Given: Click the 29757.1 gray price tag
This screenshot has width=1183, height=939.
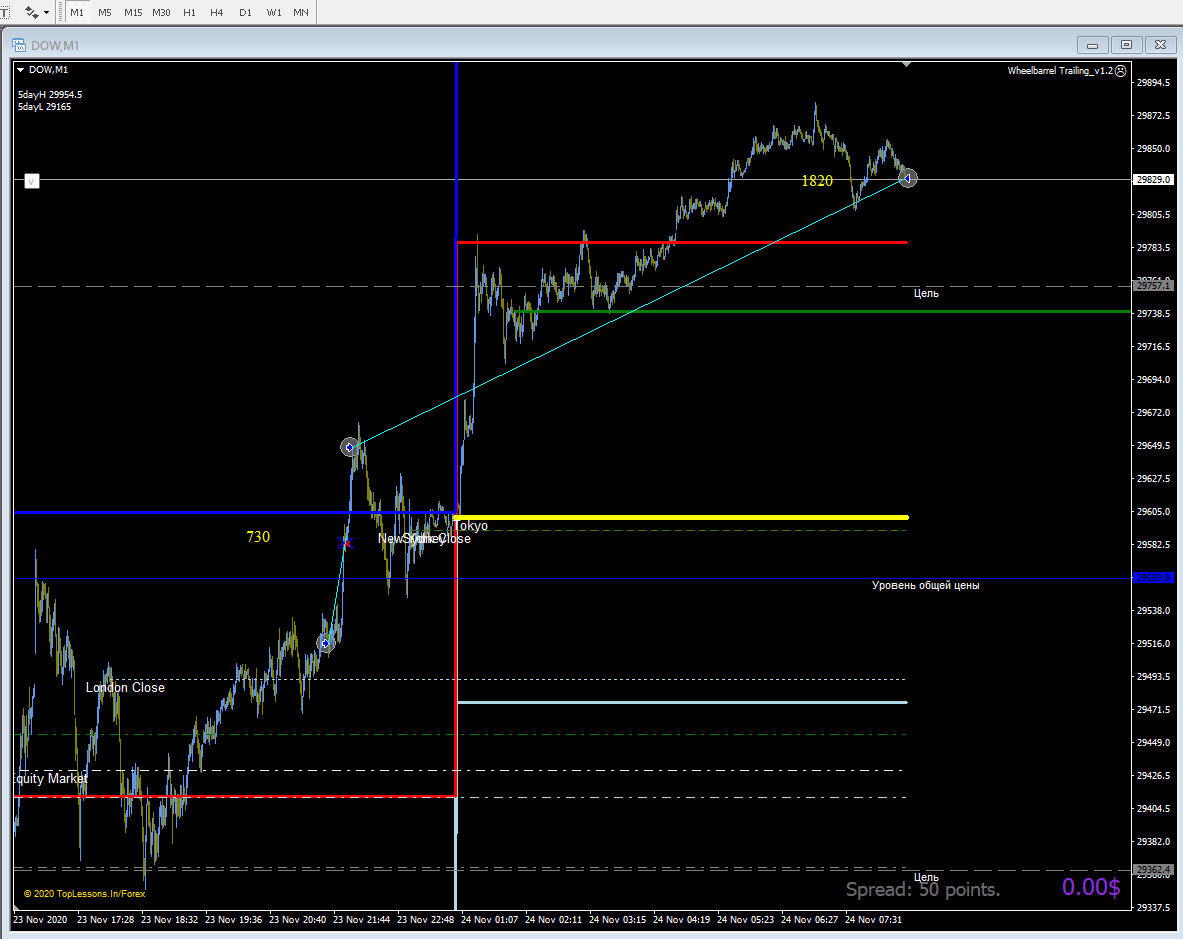Looking at the screenshot, I should coord(1154,286).
